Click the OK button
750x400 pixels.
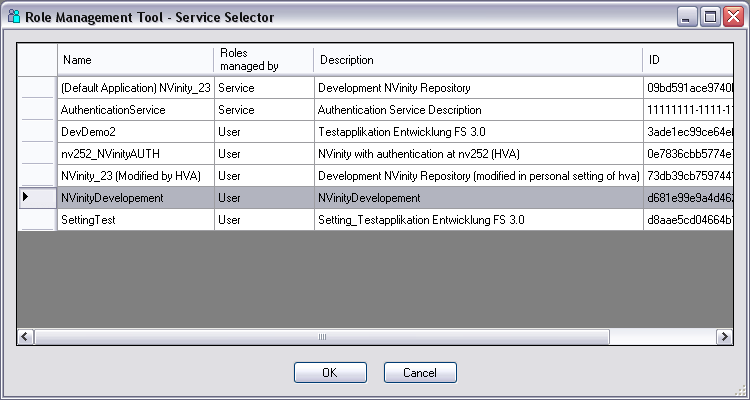tap(330, 373)
